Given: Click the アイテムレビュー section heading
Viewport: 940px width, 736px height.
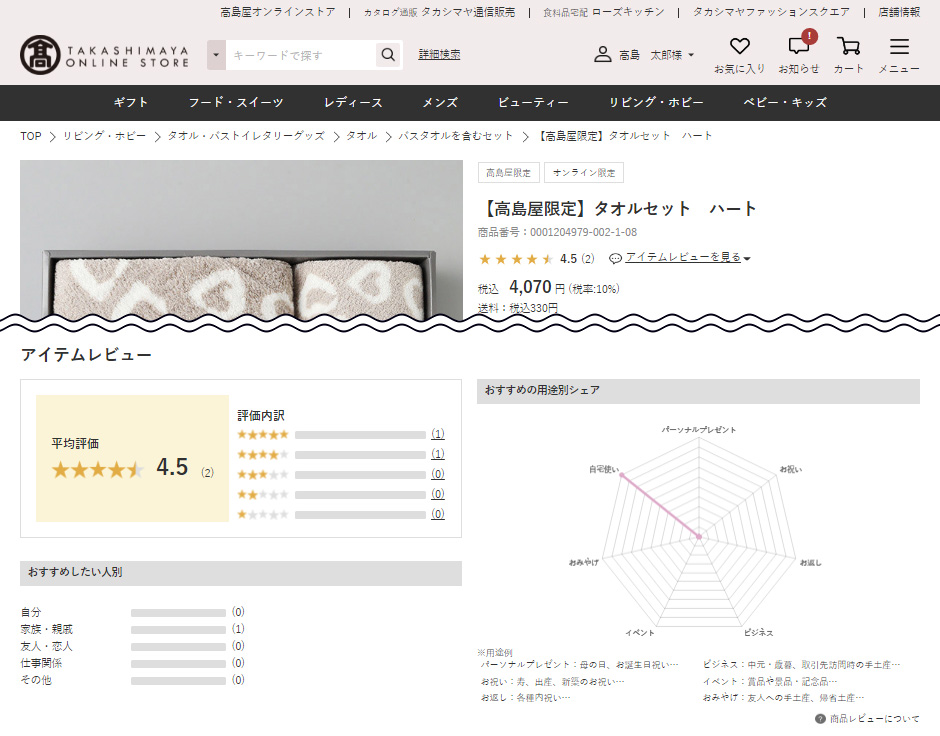Looking at the screenshot, I should coord(86,355).
